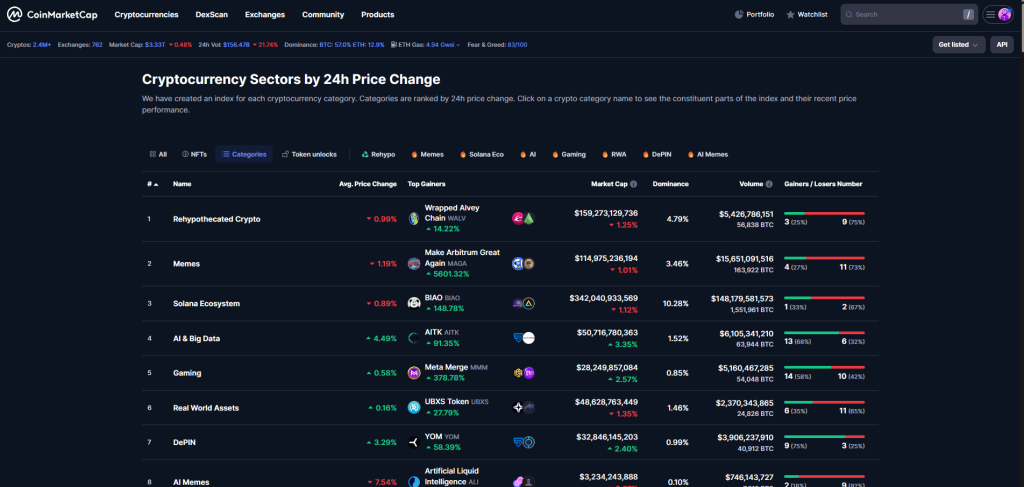1024x487 pixels.
Task: Click gainers/losers bar for DePIN
Action: point(824,437)
